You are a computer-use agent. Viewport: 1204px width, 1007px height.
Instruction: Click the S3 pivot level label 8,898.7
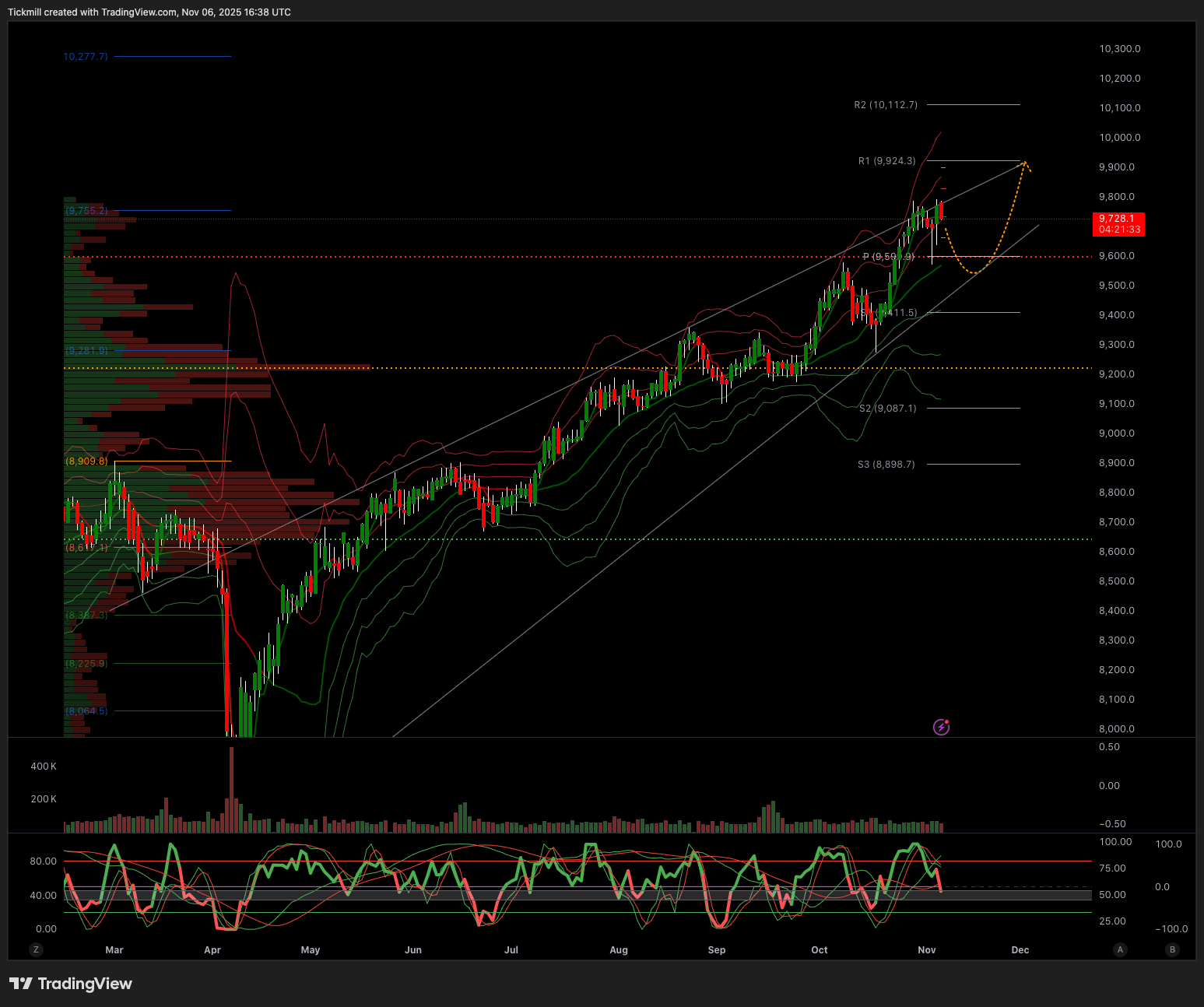(x=886, y=464)
